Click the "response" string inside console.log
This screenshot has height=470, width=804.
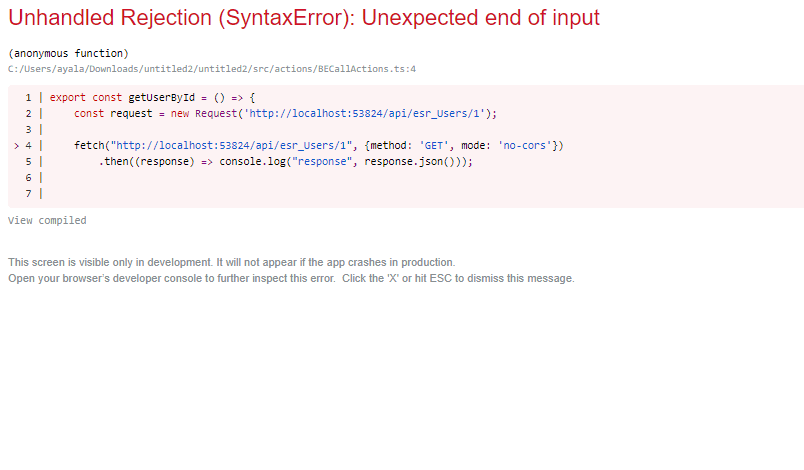[x=319, y=162]
